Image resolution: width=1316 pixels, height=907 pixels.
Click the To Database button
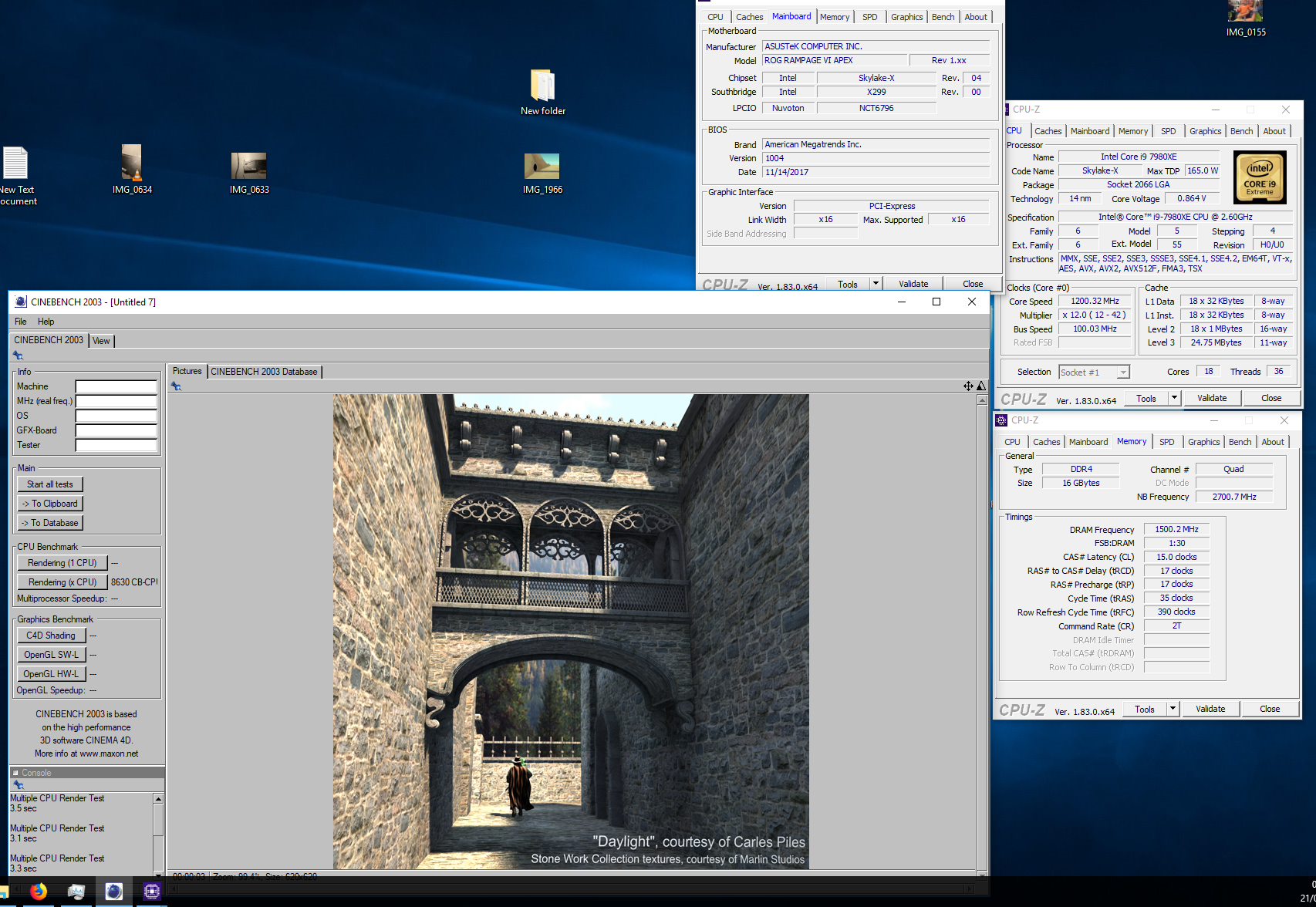50,523
